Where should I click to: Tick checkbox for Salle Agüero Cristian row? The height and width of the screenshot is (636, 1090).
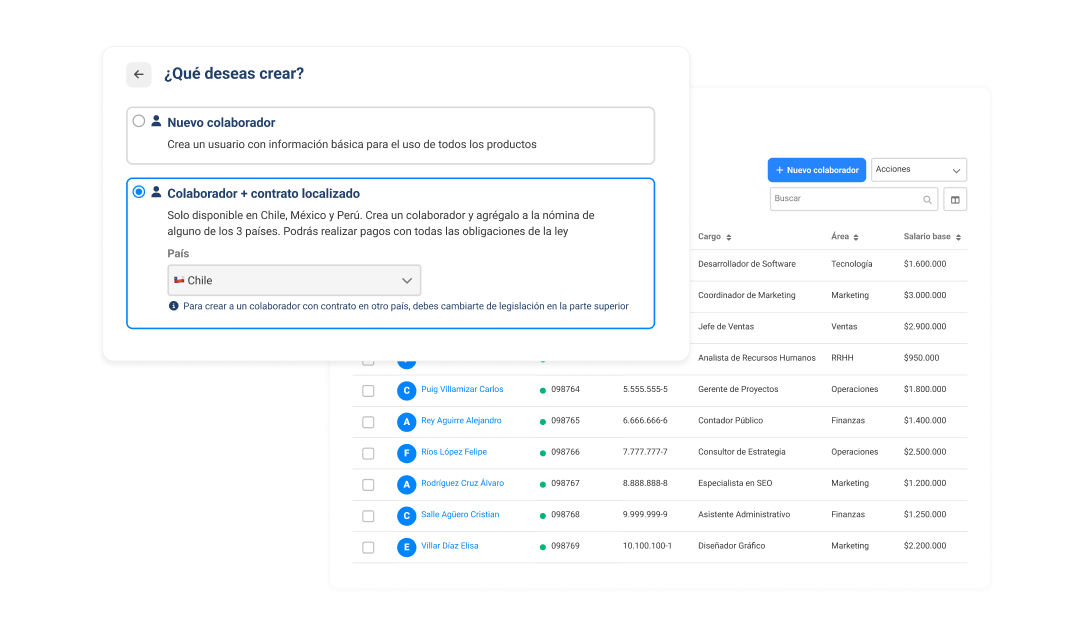[368, 516]
